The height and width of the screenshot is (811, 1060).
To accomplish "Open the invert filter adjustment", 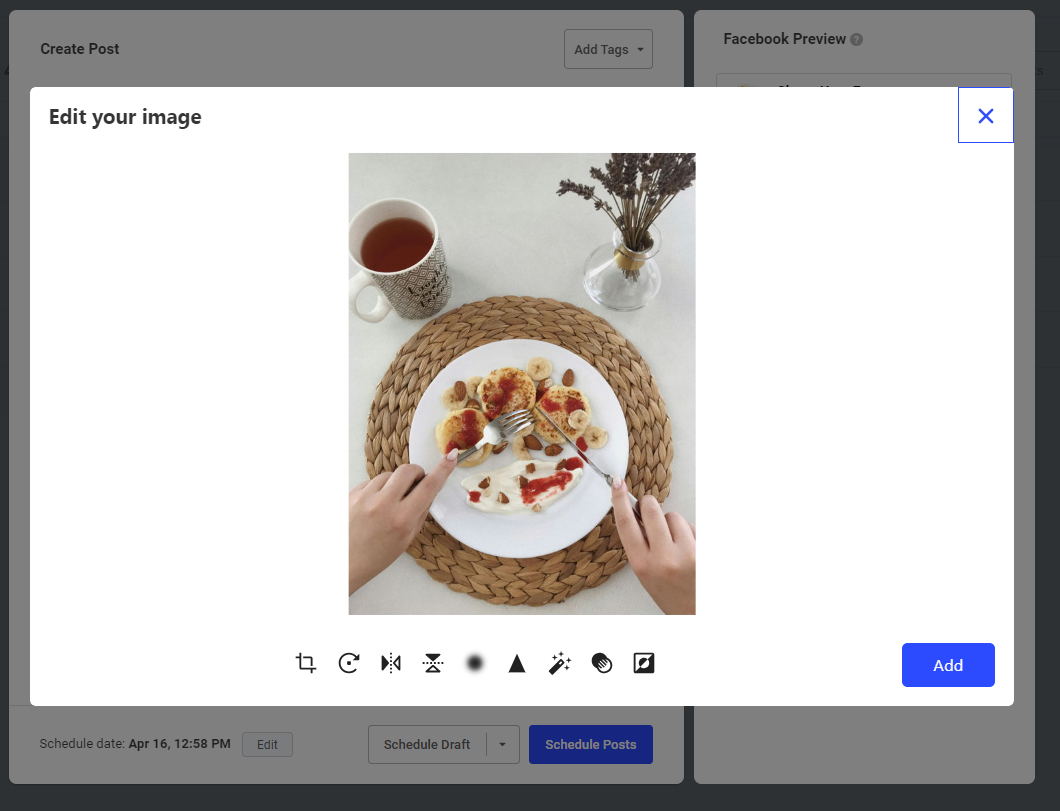I will (643, 662).
